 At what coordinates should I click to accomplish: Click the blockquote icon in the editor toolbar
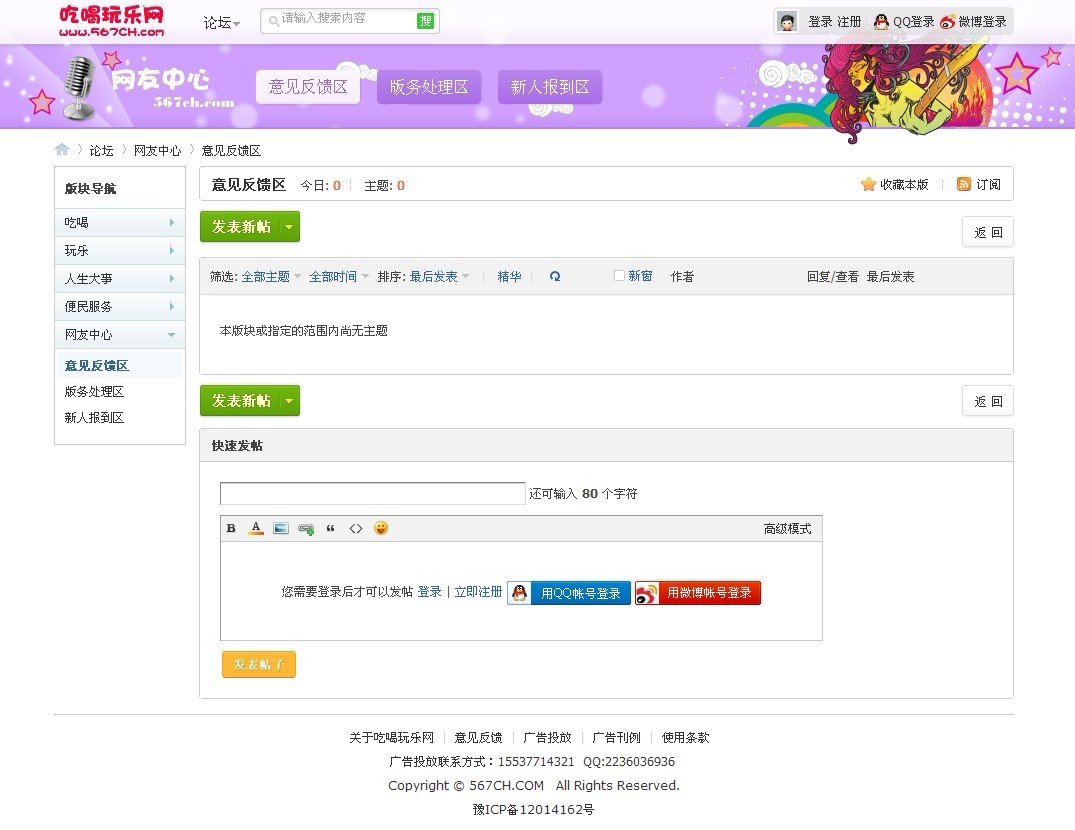tap(331, 528)
